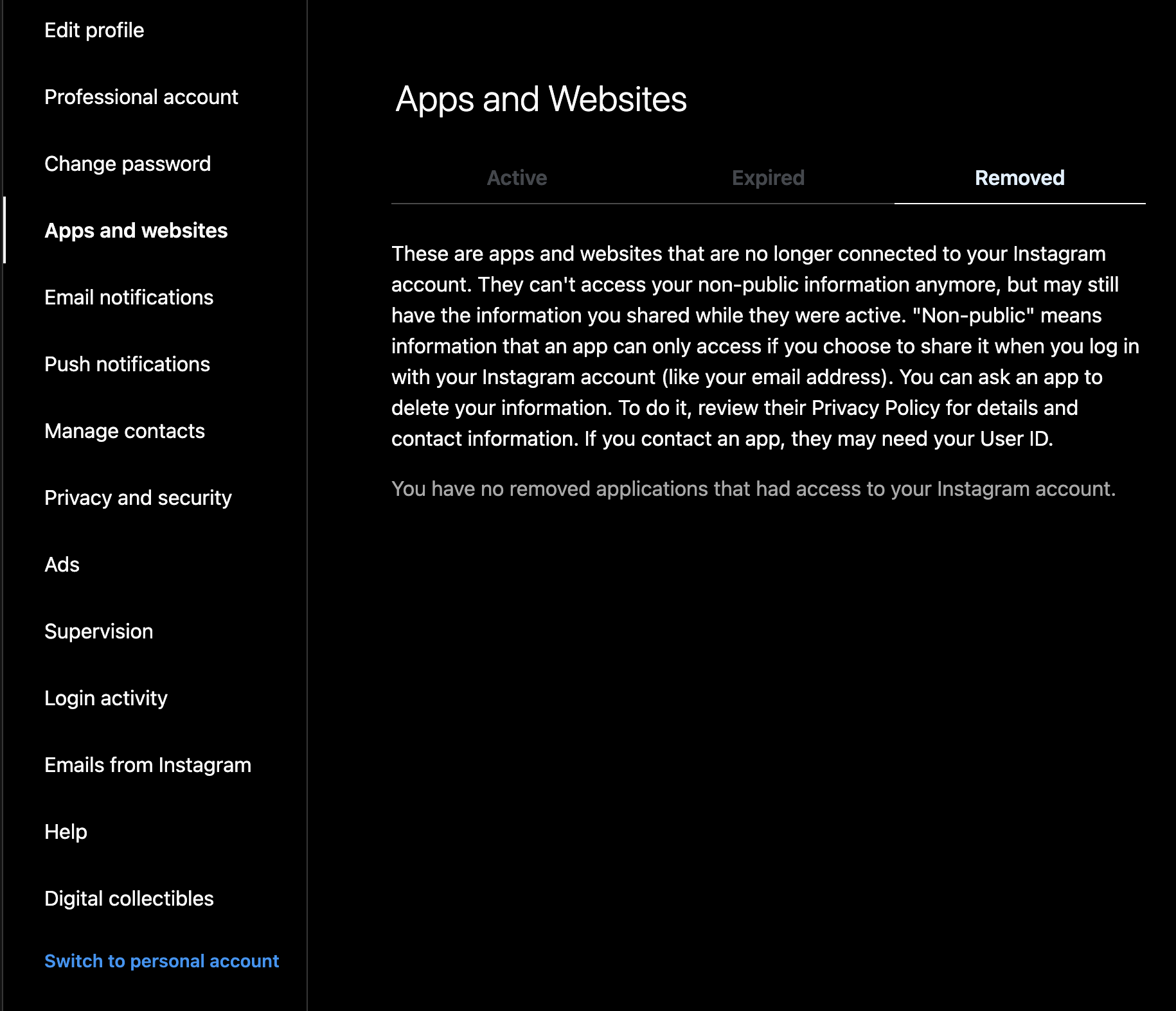The image size is (1176, 1011).
Task: Go to Digital collectibles settings
Action: 129,899
